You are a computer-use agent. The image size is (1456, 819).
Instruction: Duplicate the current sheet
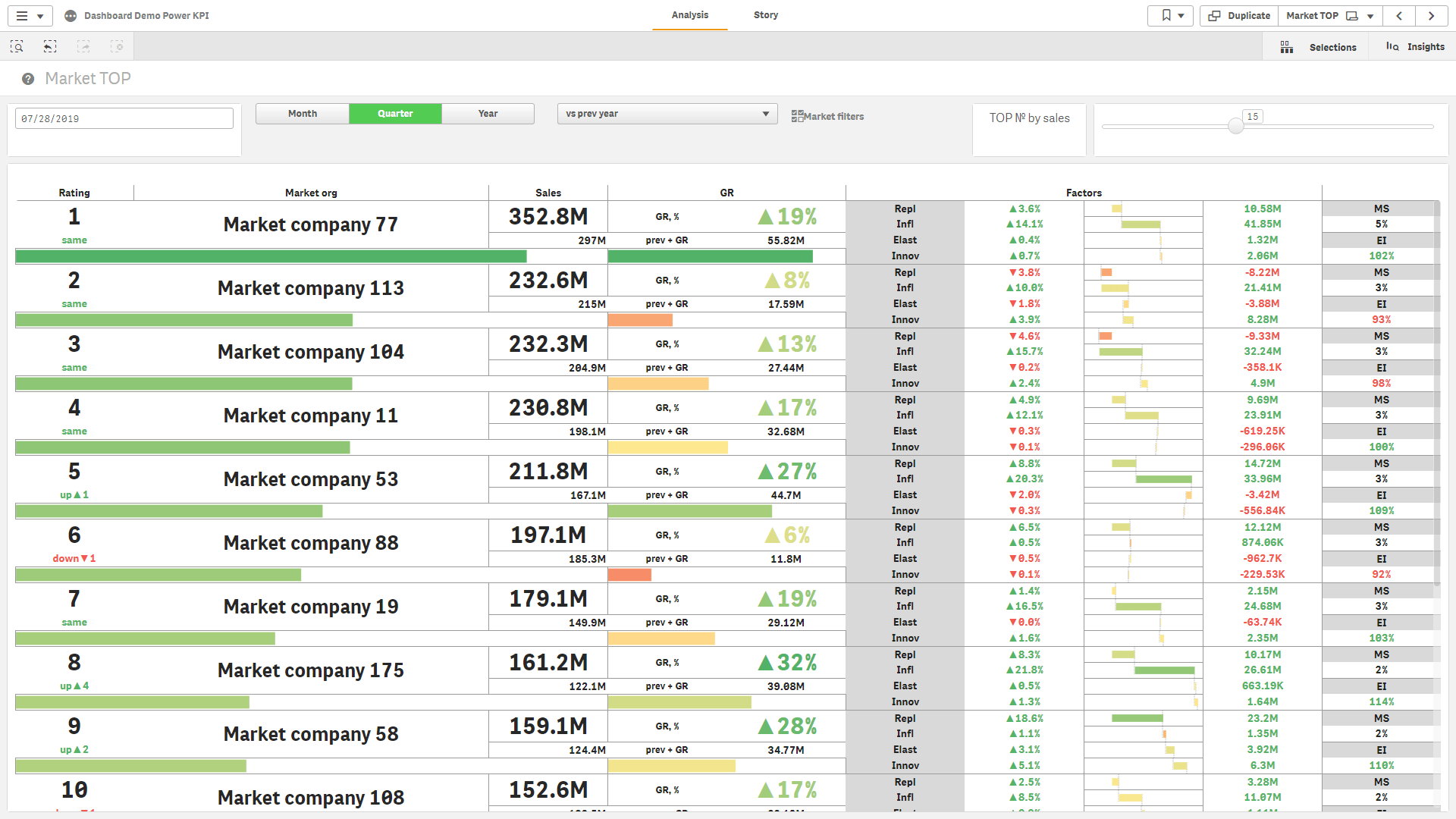pos(1239,16)
